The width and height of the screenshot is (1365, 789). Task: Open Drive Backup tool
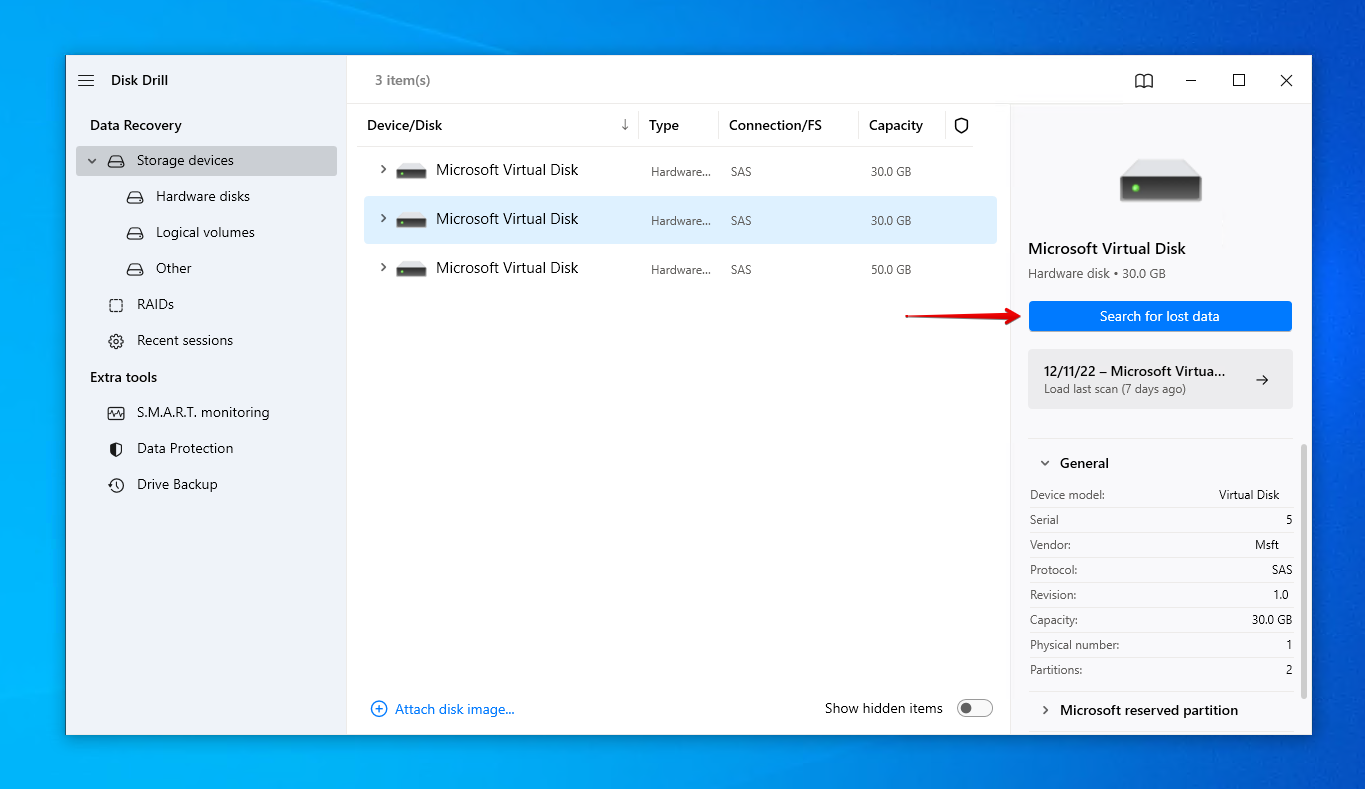177,485
